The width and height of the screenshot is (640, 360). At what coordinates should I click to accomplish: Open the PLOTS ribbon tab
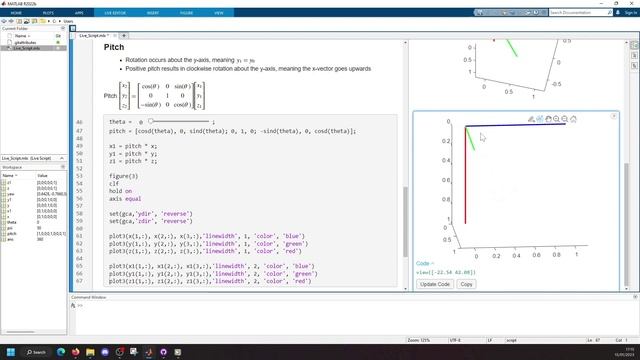[x=48, y=13]
